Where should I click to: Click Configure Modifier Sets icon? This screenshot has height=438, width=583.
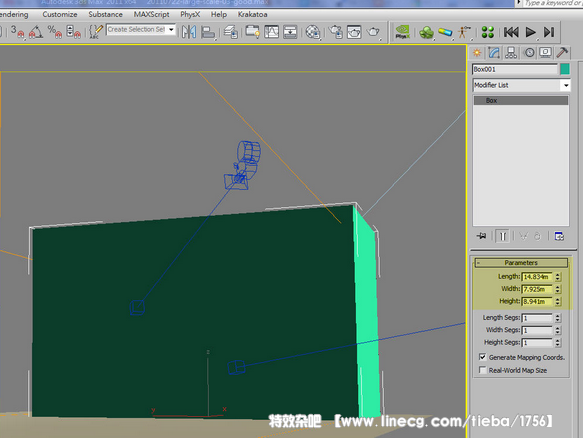559,236
